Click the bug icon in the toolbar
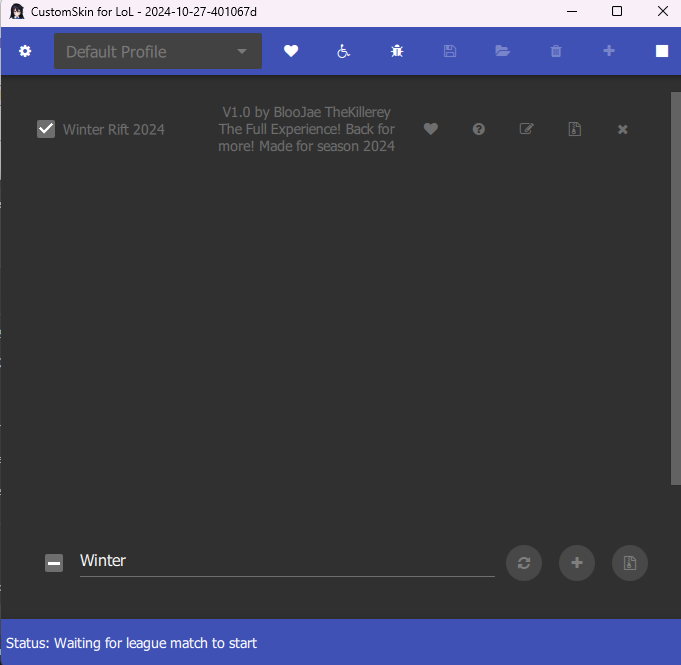Image resolution: width=681 pixels, height=665 pixels. [x=397, y=52]
